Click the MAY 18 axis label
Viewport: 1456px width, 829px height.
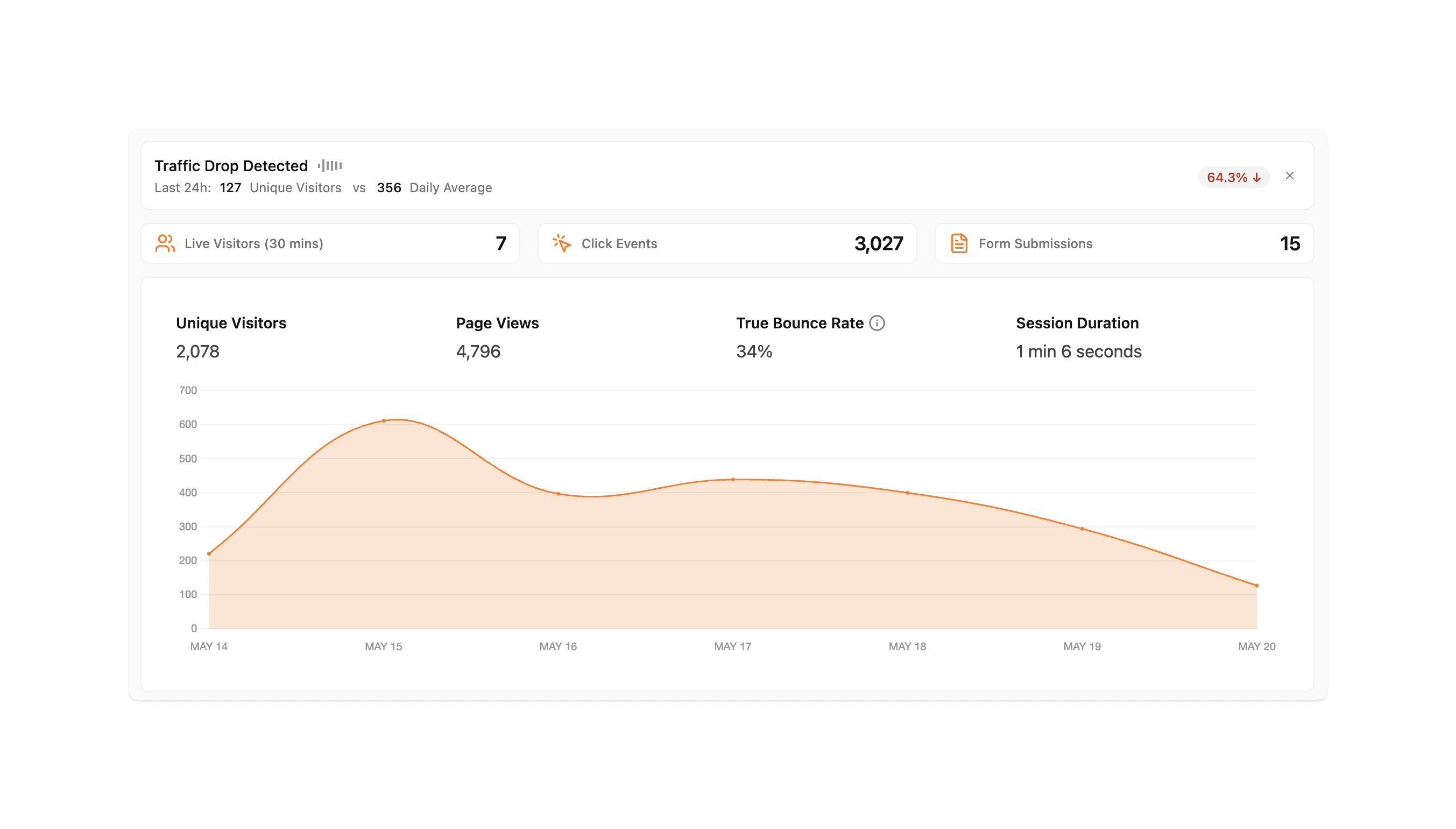tap(908, 646)
